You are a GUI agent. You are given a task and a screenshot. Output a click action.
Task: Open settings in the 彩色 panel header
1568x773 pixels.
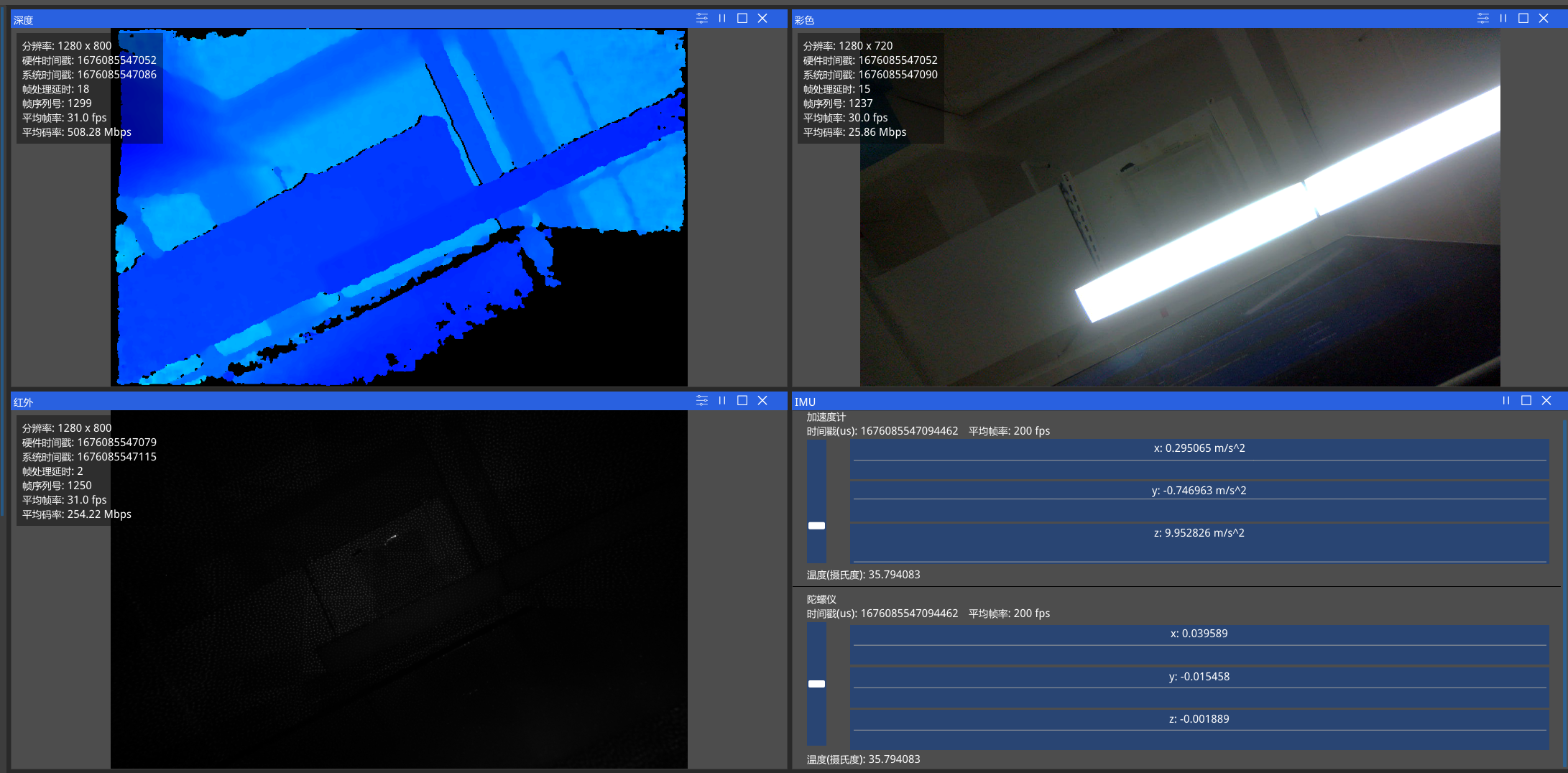click(1483, 19)
